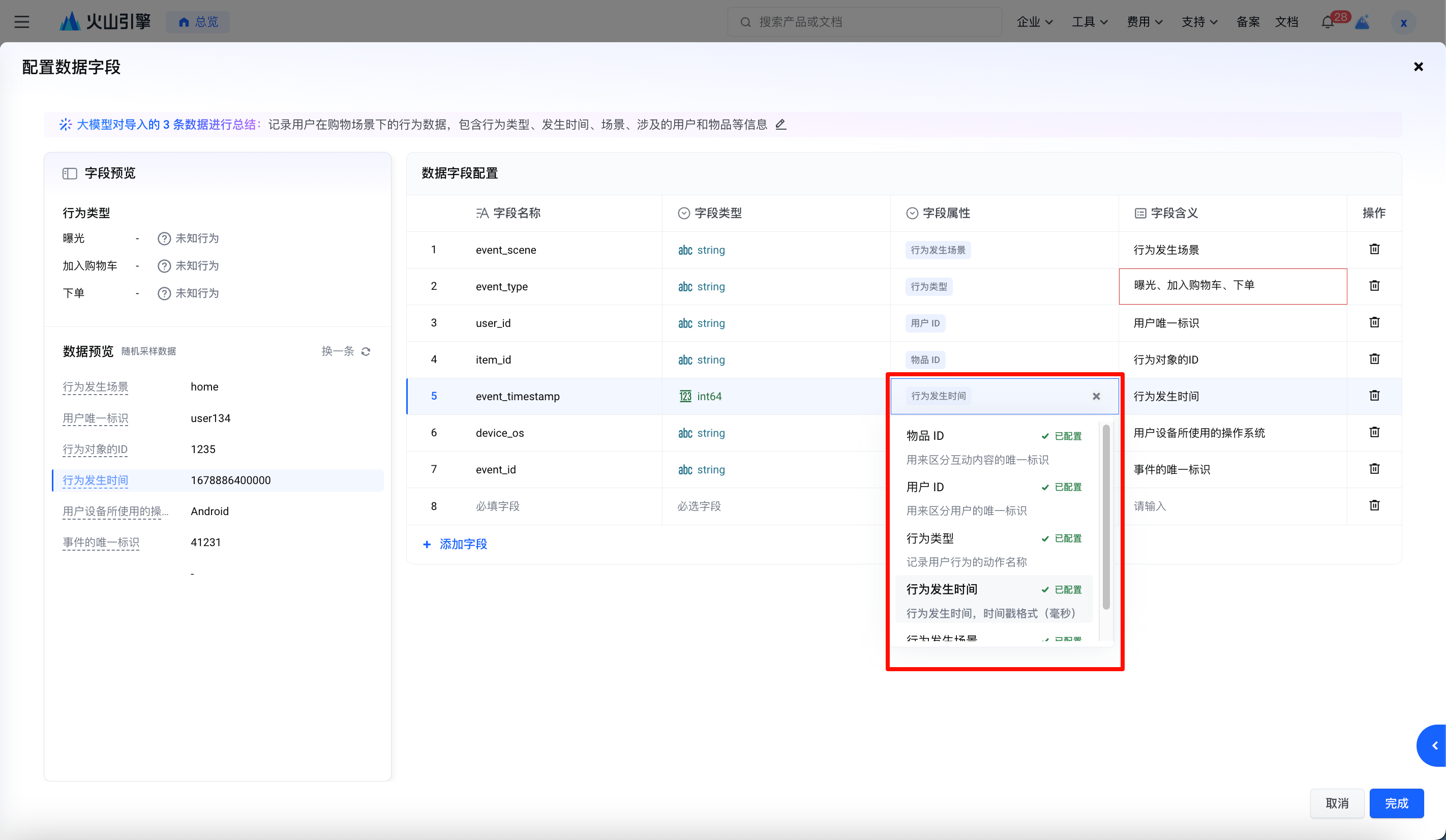Click help icon next to 曝光 未知行为
The width and height of the screenshot is (1446, 840).
point(164,238)
